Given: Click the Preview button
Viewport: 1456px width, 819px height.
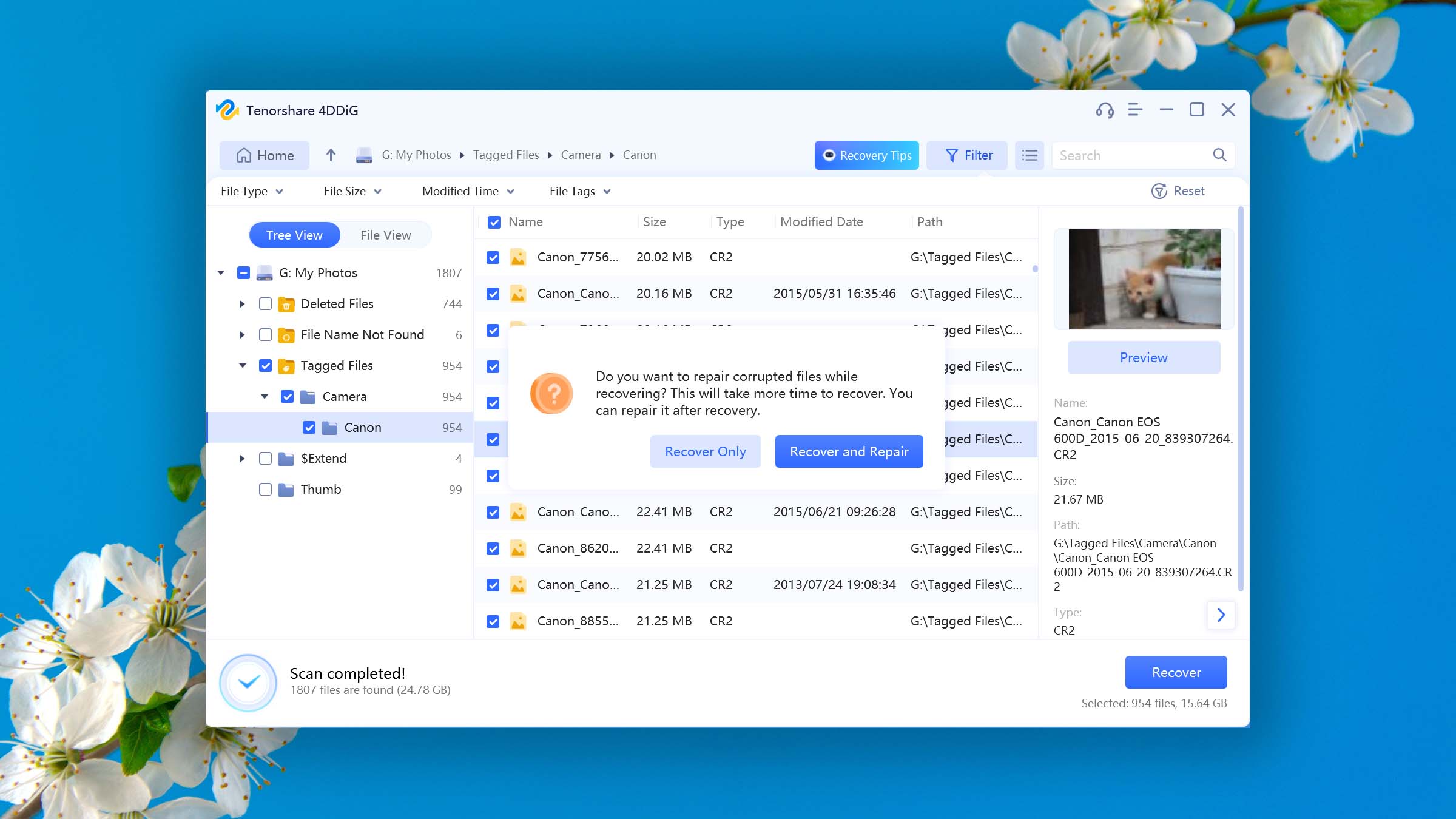Looking at the screenshot, I should [1144, 357].
